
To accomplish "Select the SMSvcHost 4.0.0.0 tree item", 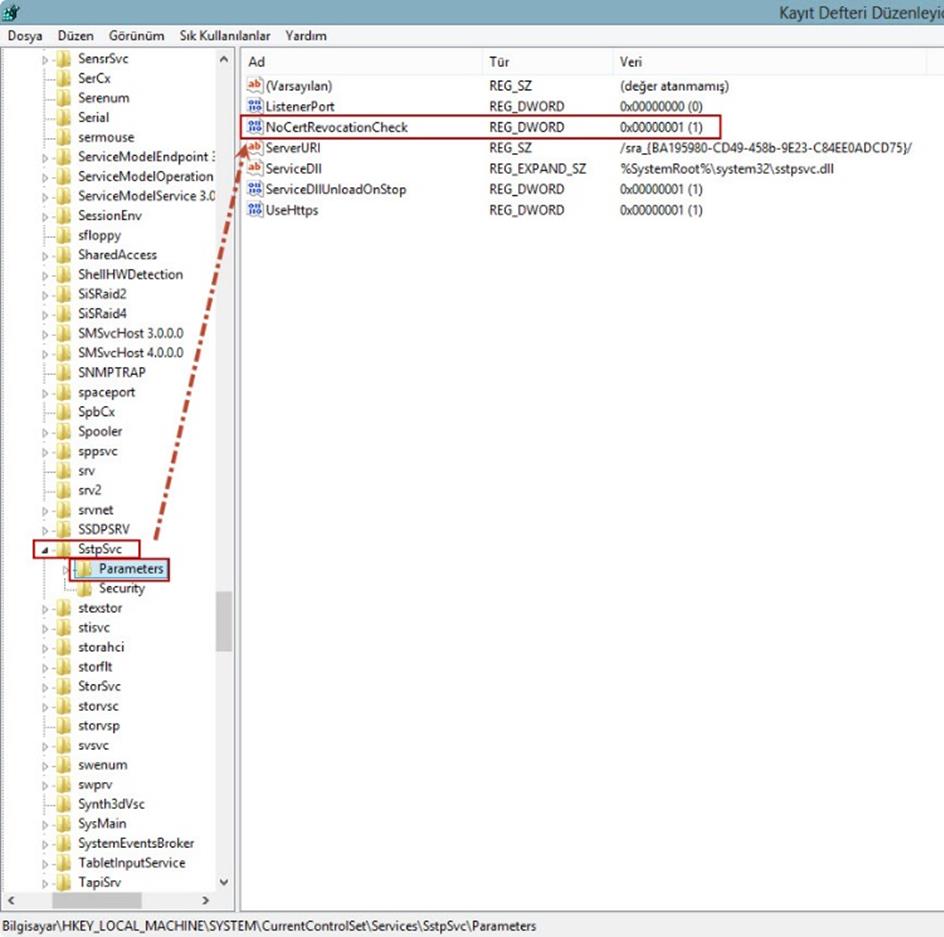I will coord(131,352).
